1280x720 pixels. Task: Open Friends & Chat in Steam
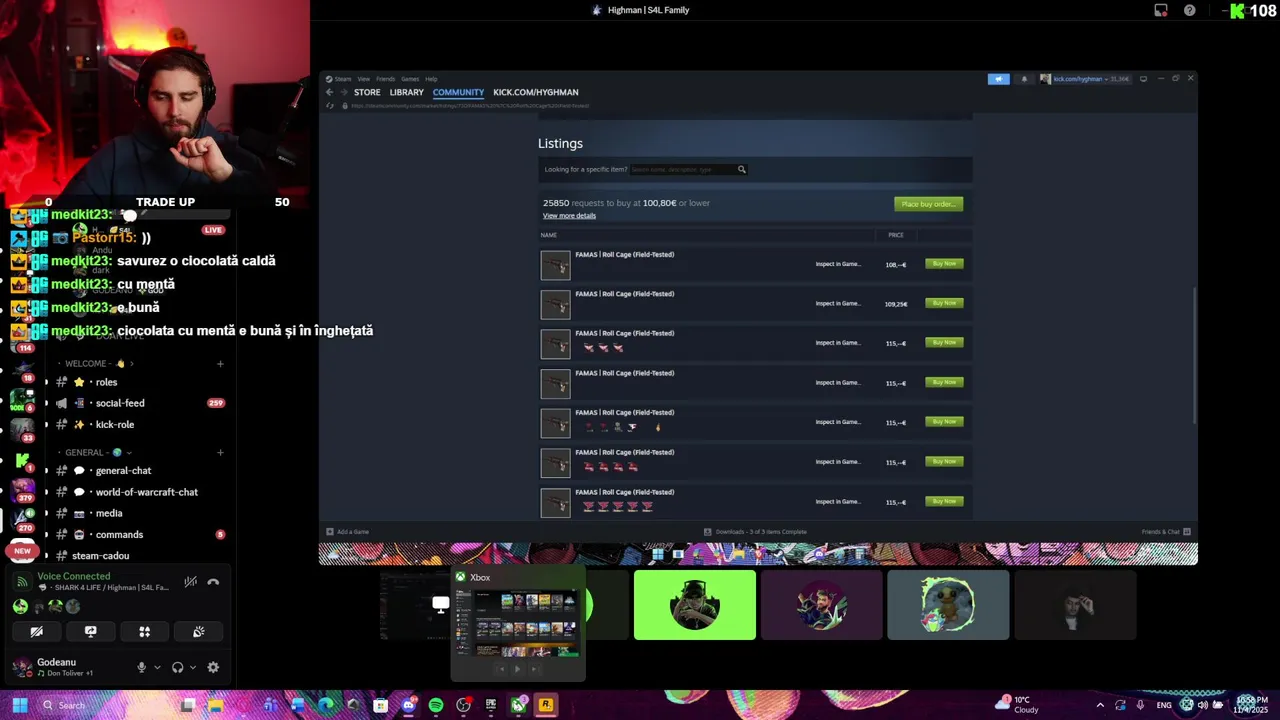[x=1167, y=532]
